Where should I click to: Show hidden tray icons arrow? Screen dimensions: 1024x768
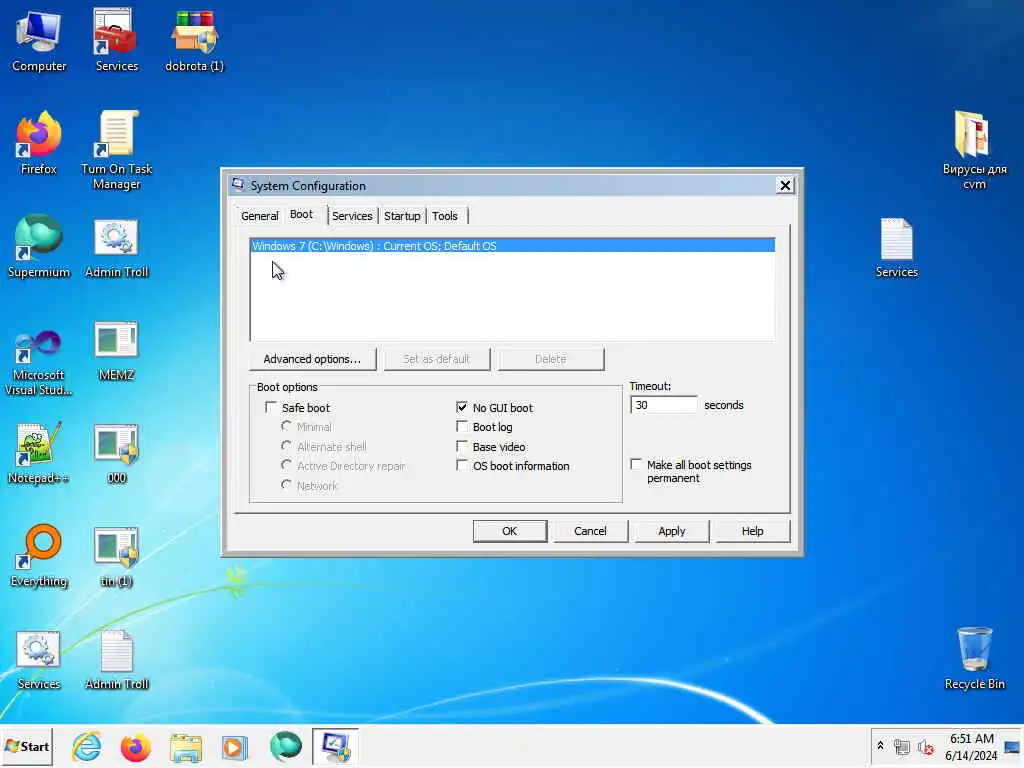880,746
